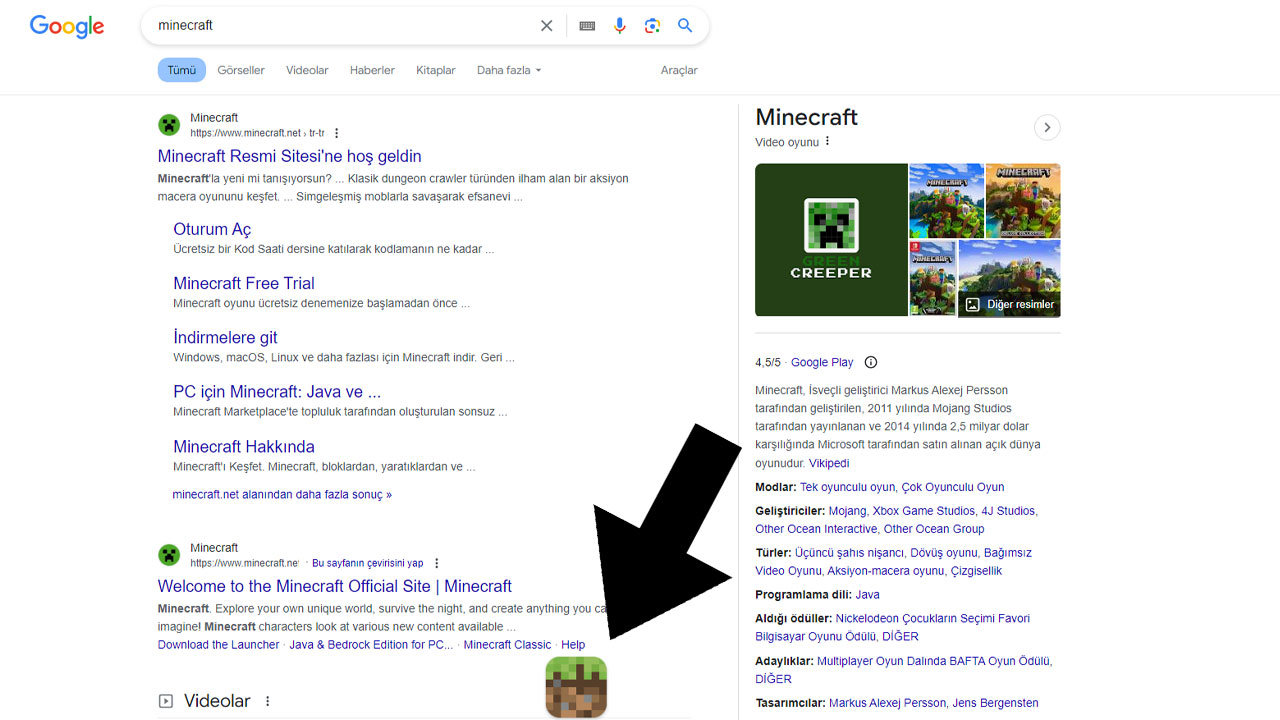Click the Markus Alexej Persson designer link
Viewport: 1280px width, 720px height.
click(887, 703)
